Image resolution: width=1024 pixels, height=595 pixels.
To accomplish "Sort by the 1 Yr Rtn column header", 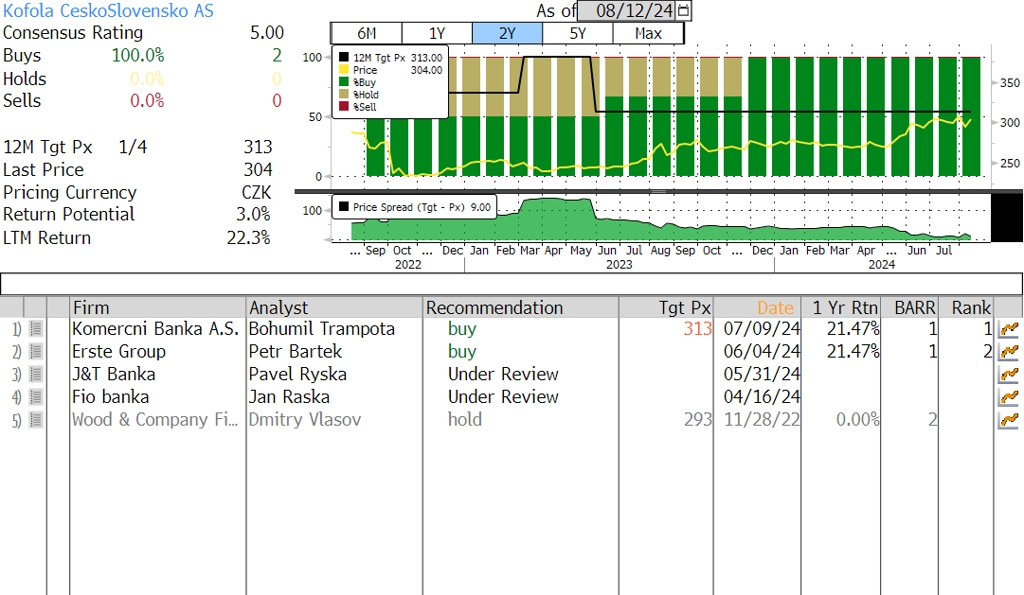I will coord(841,307).
